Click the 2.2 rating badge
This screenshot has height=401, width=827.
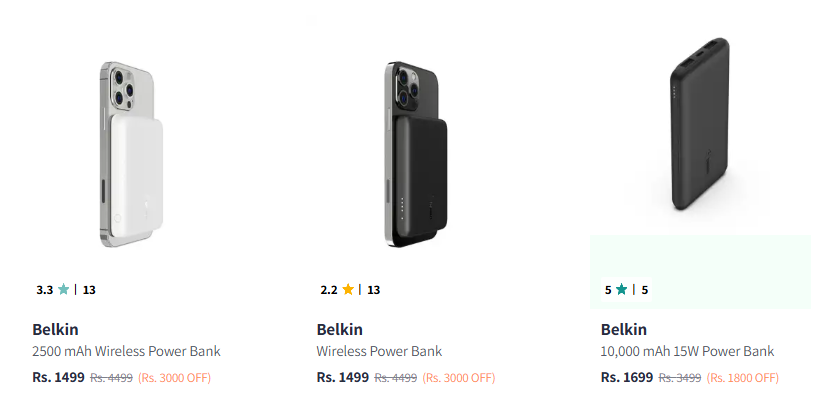point(350,290)
